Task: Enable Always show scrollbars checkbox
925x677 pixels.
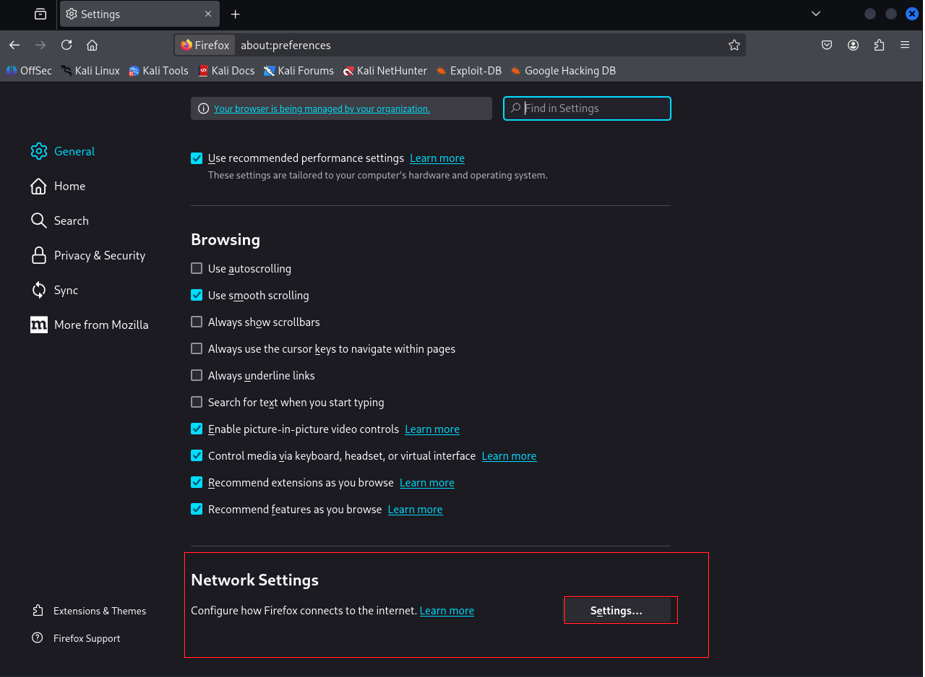Action: coord(196,322)
